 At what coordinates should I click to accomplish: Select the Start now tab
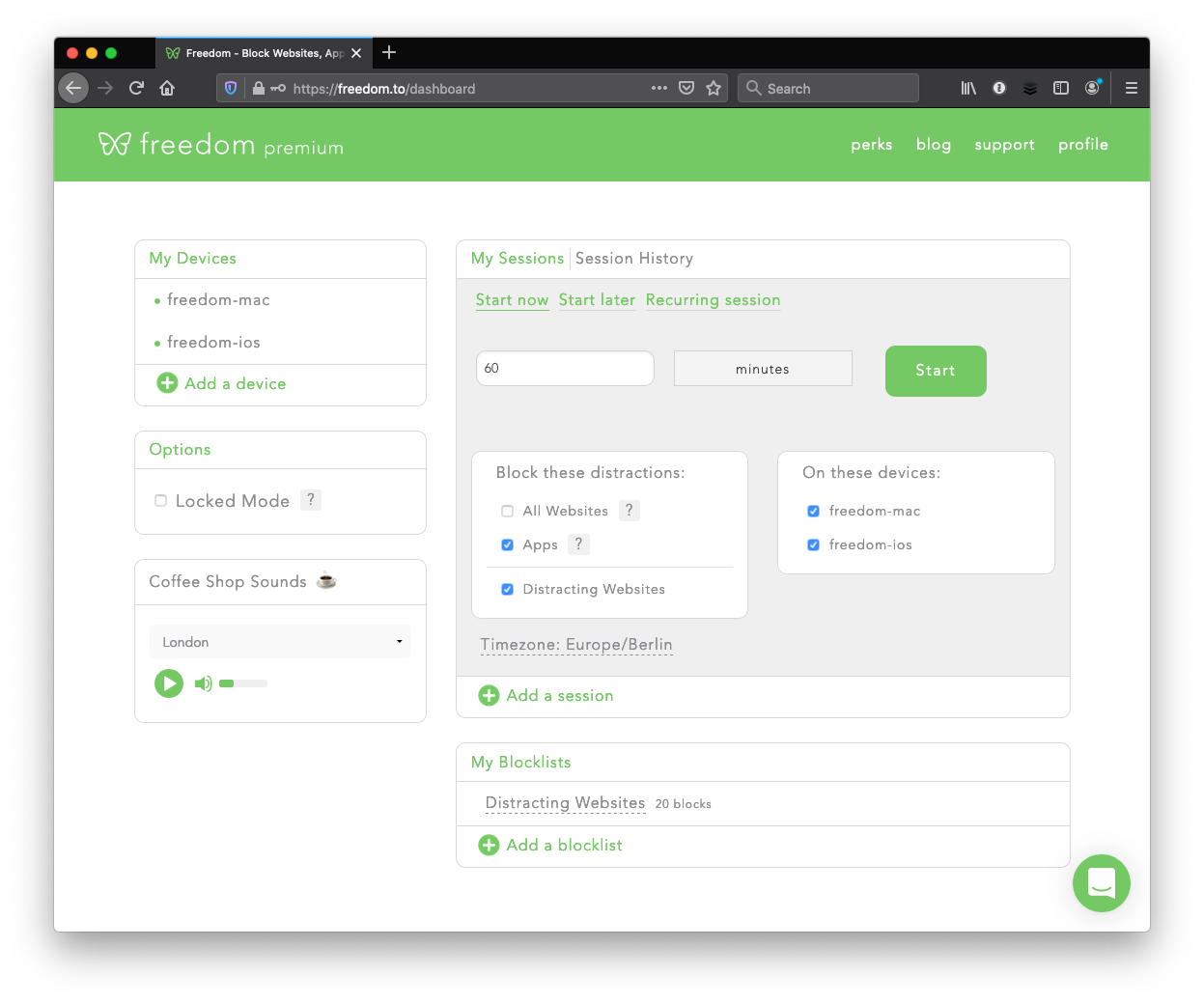click(x=512, y=300)
